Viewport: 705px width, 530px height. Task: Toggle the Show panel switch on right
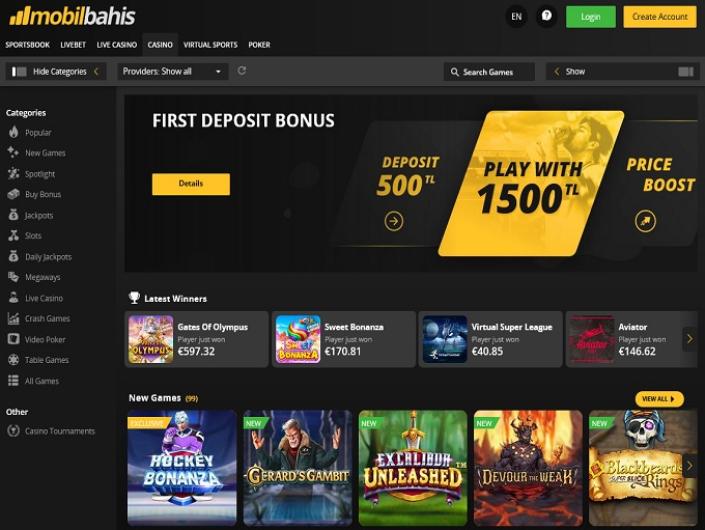tap(686, 71)
